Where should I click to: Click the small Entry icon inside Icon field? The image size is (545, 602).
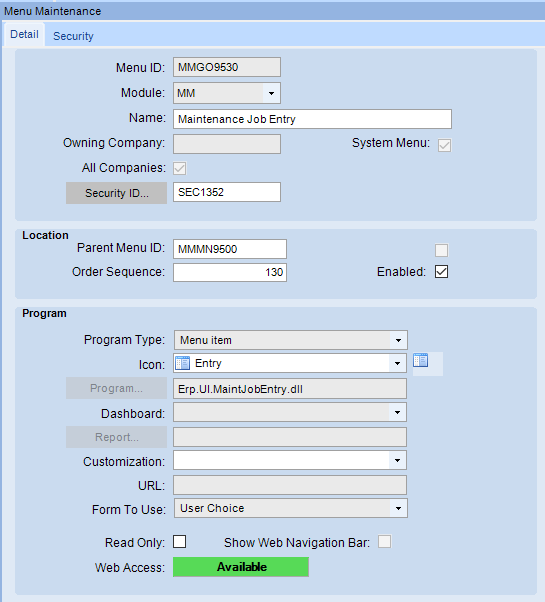(182, 363)
